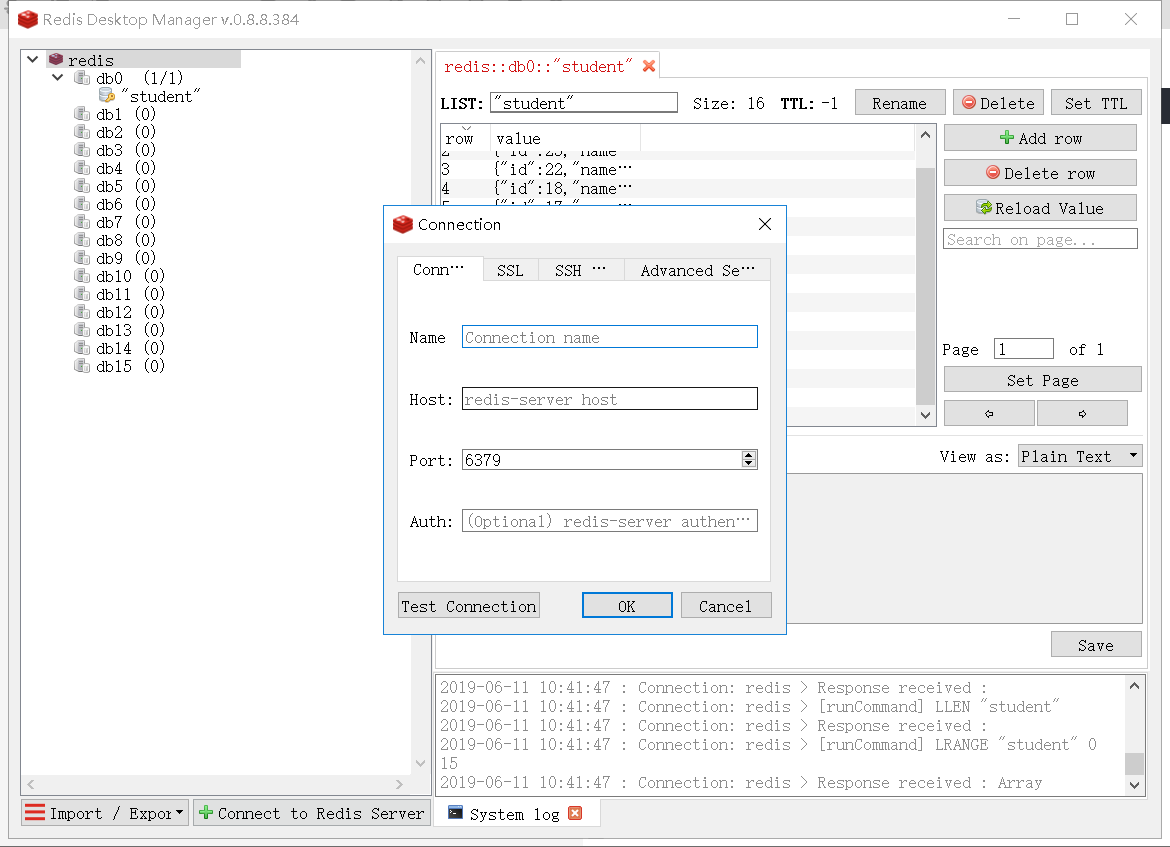Select row 3 with id 22
The image size is (1170, 847).
click(x=678, y=170)
